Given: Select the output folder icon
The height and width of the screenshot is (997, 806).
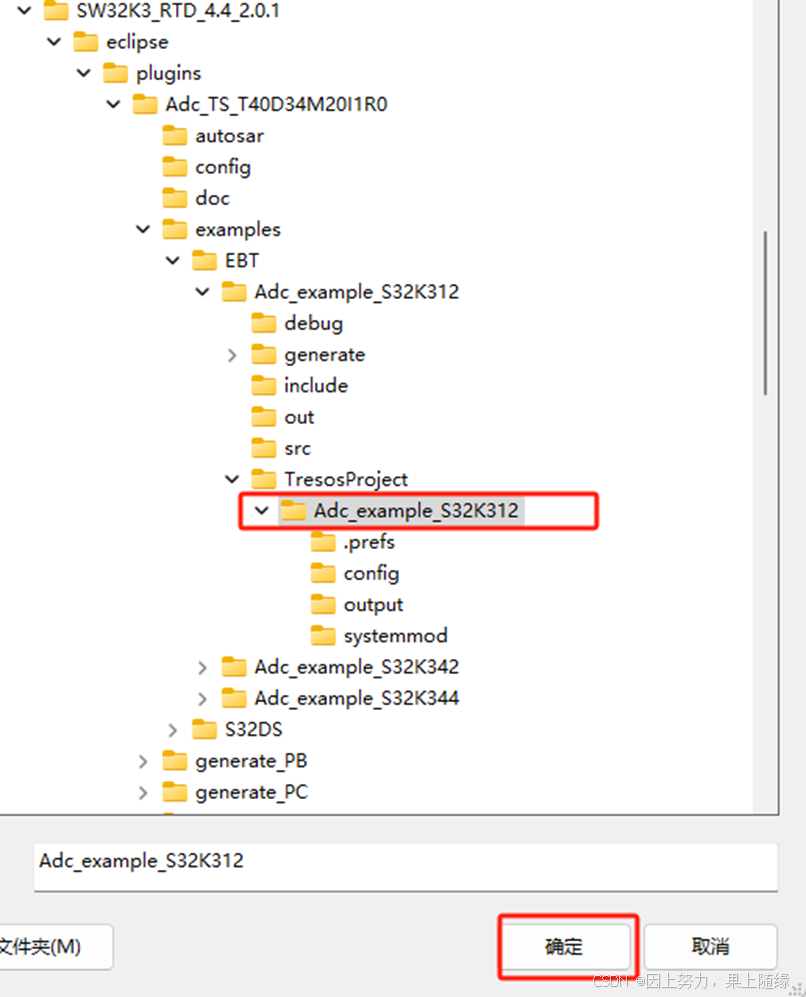Looking at the screenshot, I should point(323,605).
